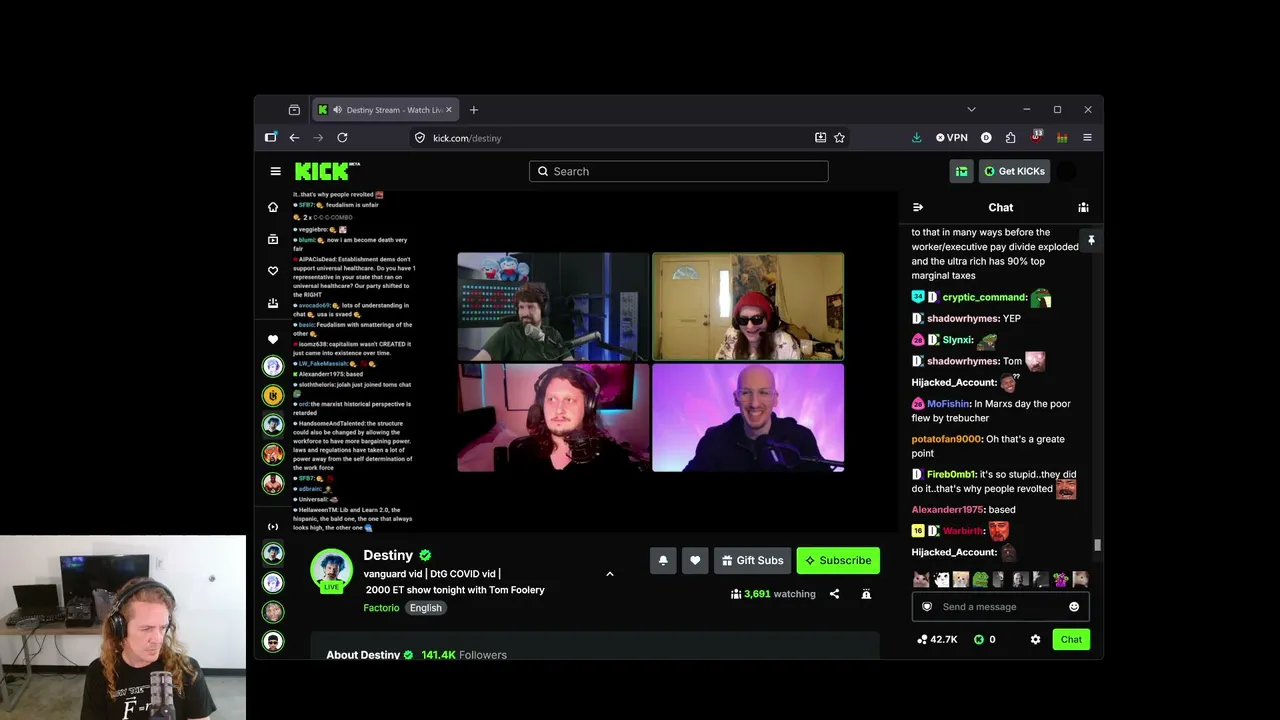Click chat username Warbirth
1280x720 pixels.
965,531
